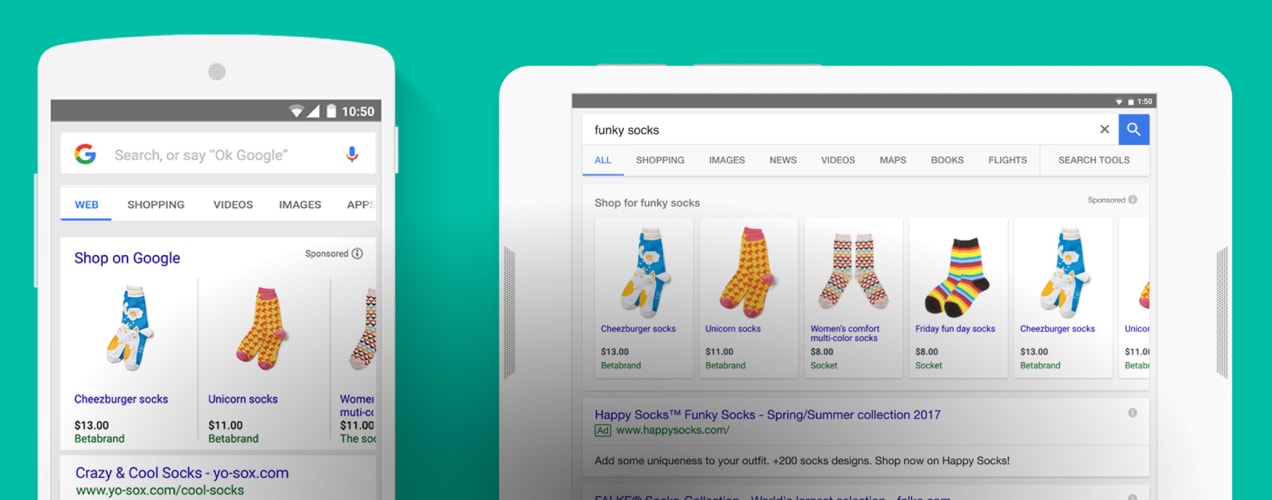Open the MAPS tab on tablet
This screenshot has width=1272, height=500.
click(893, 160)
